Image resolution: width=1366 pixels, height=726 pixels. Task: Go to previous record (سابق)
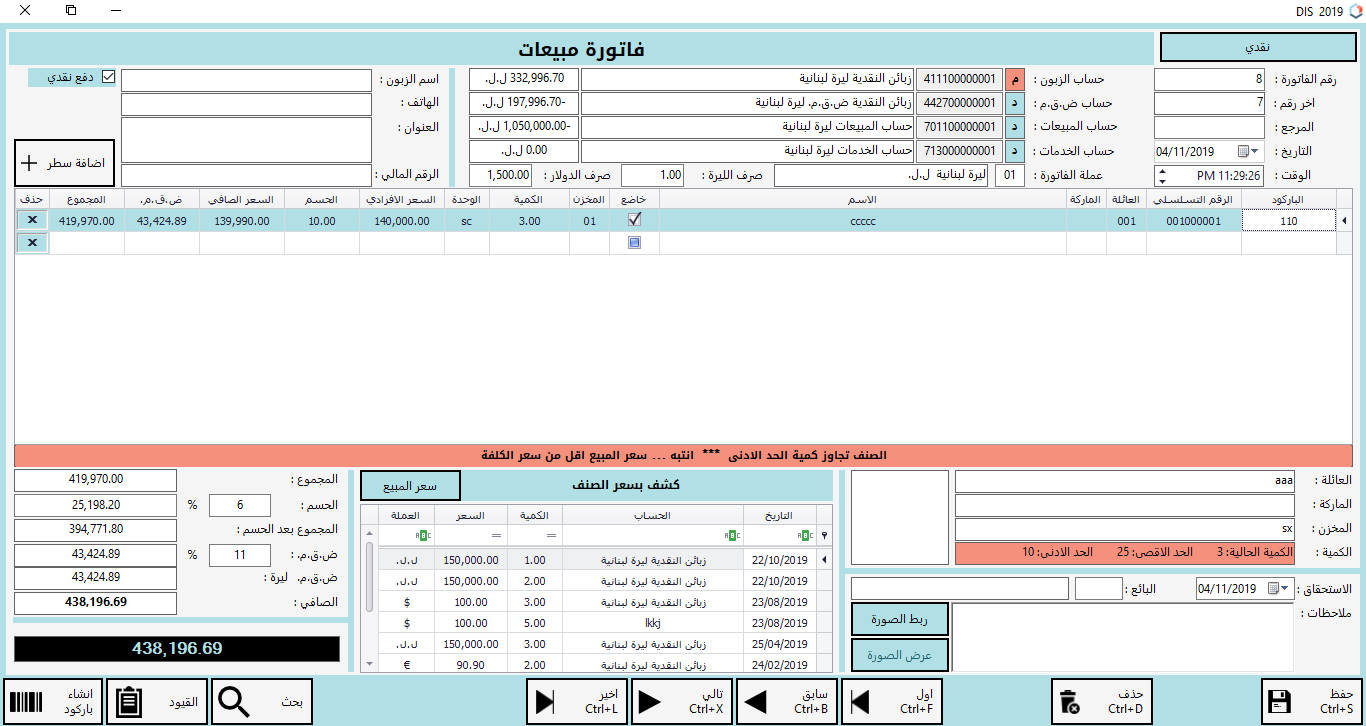[x=788, y=701]
